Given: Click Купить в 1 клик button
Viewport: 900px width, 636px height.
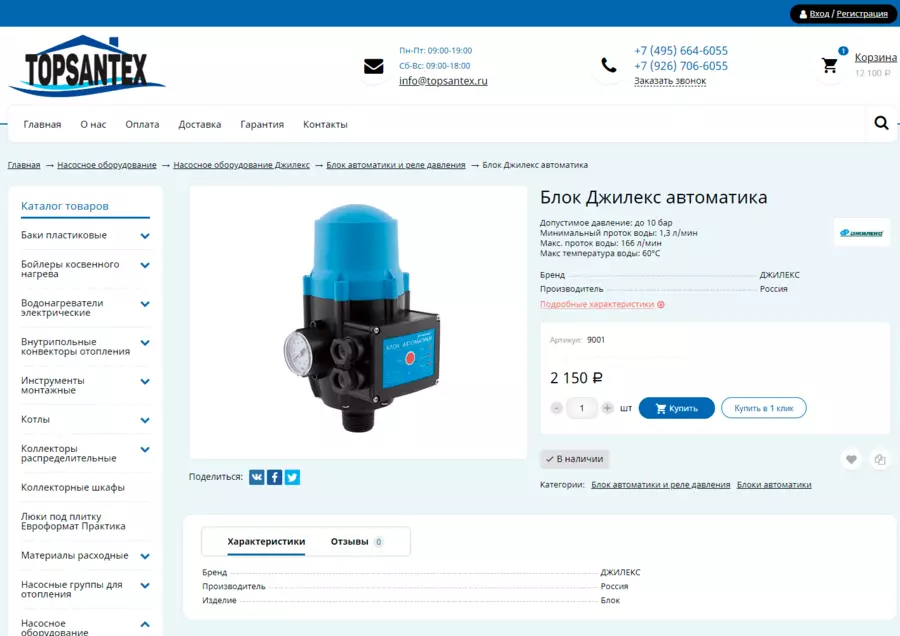Looking at the screenshot, I should tap(763, 408).
